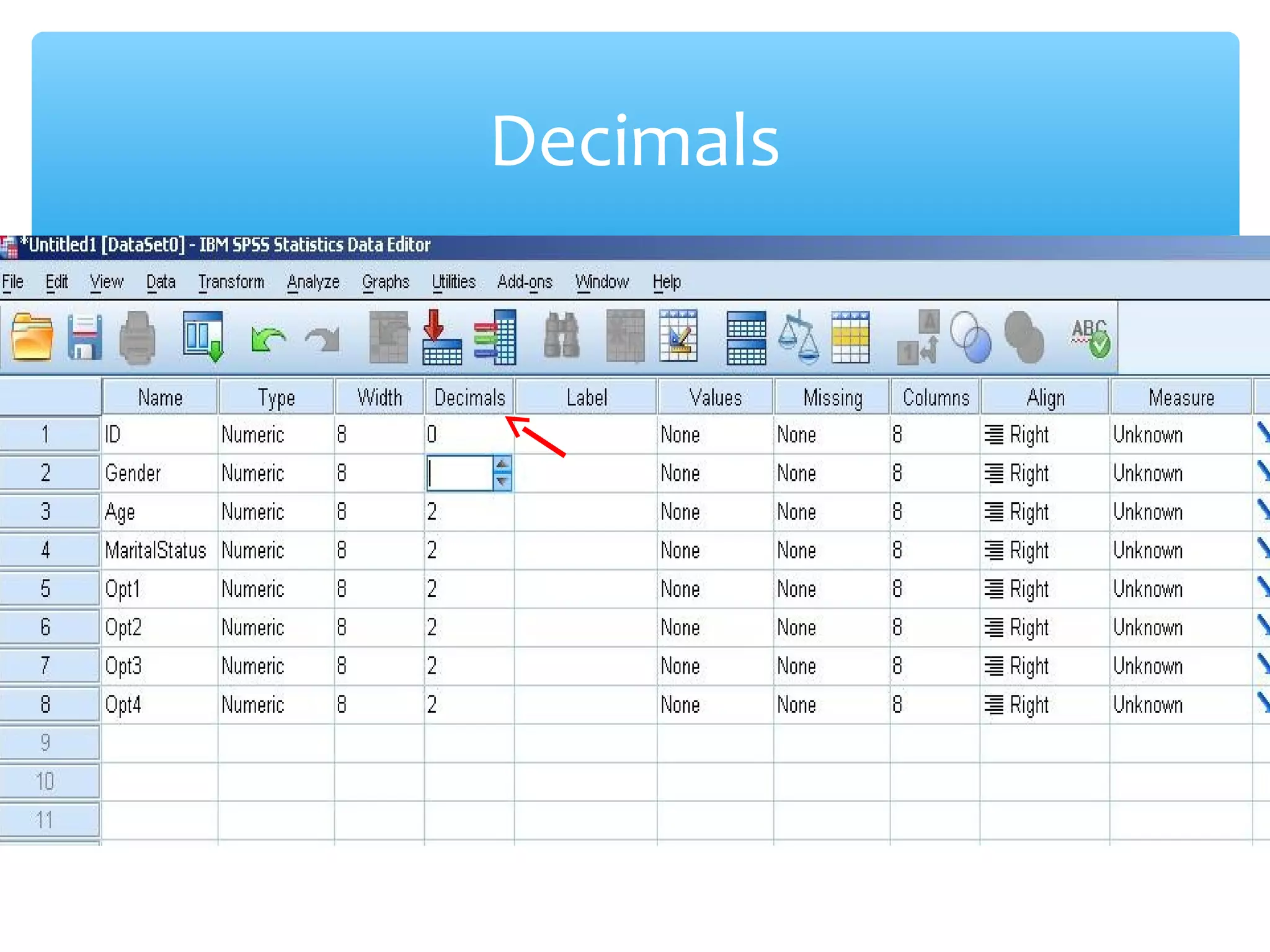Go to variable red arrow icon
1270x952 pixels.
442,337
